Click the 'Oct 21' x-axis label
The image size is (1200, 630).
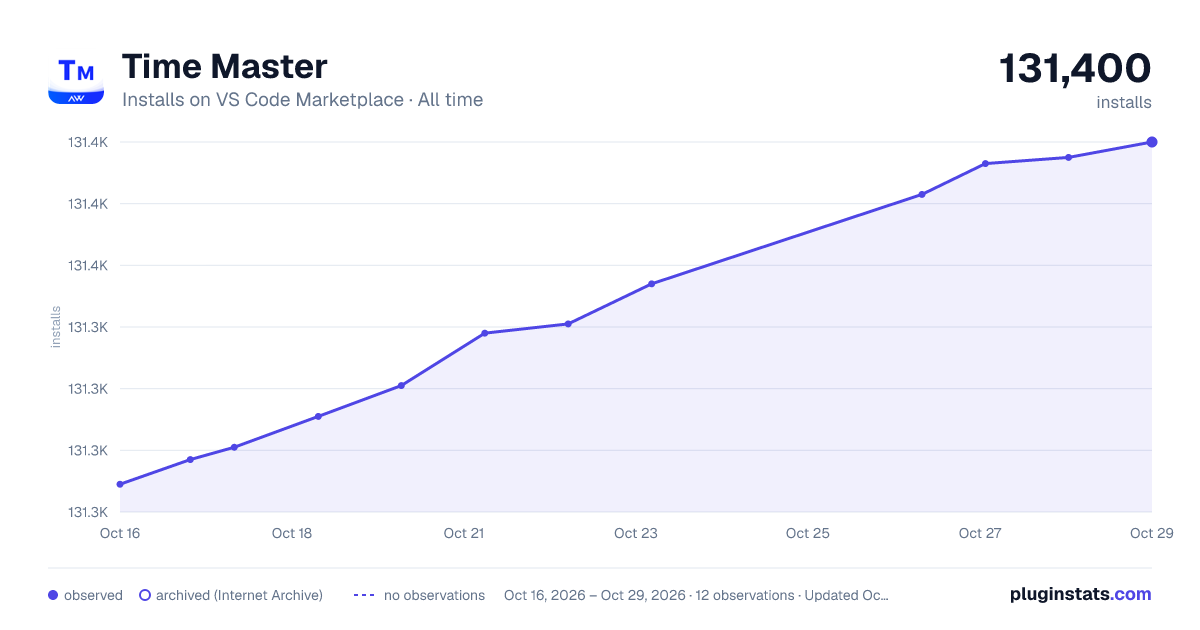(464, 533)
